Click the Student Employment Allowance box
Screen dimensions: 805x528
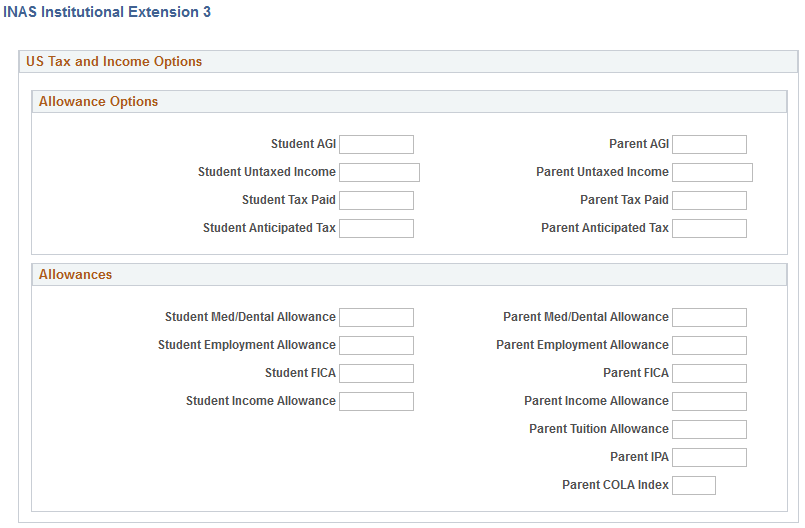[376, 346]
